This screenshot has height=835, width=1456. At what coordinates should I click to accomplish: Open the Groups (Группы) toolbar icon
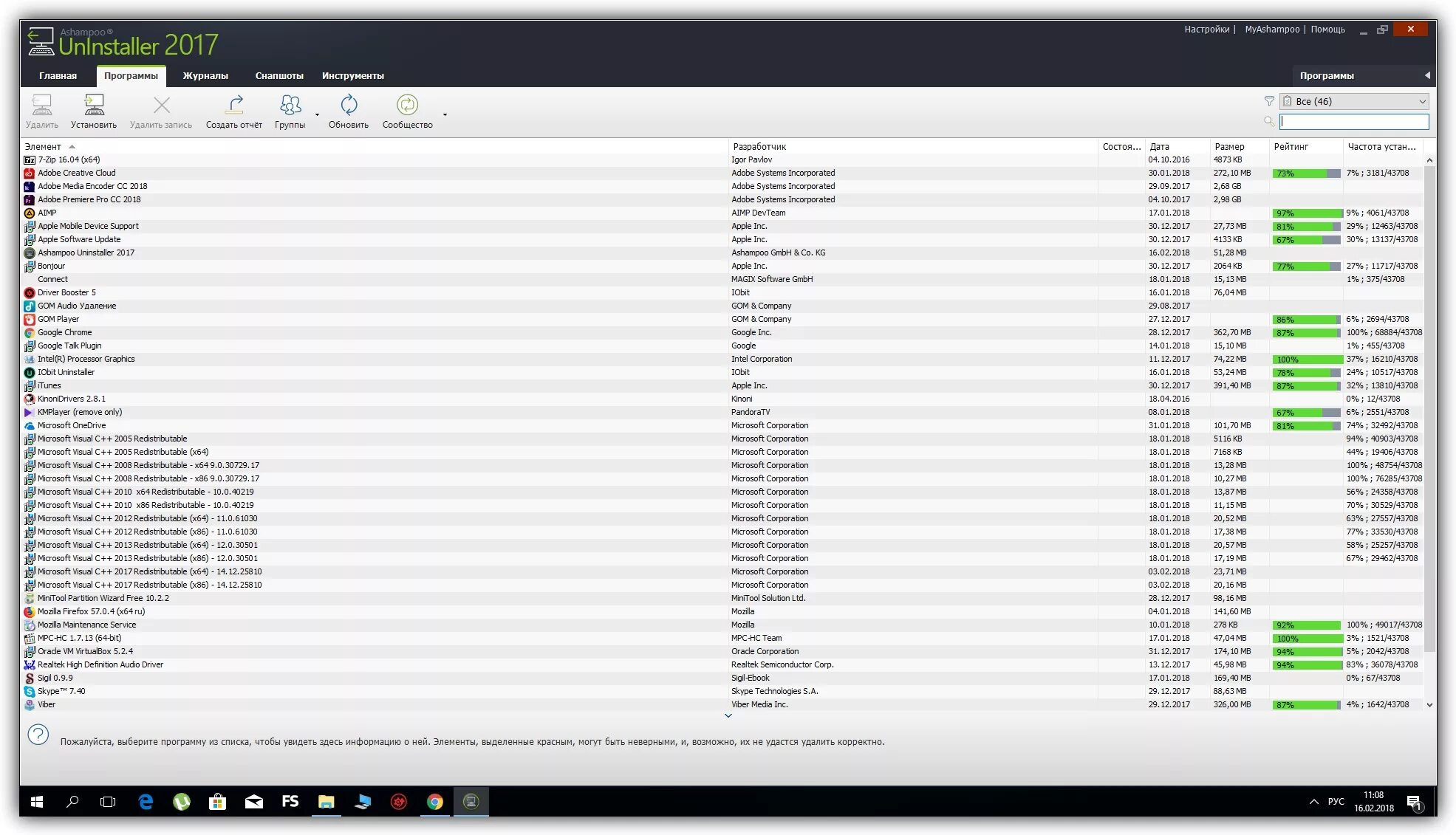point(290,111)
